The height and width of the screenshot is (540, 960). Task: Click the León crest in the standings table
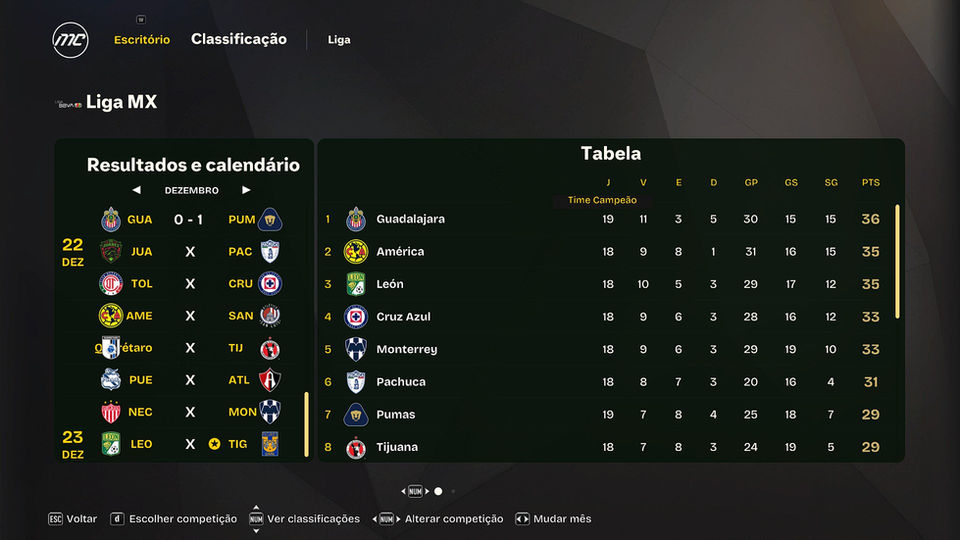356,284
